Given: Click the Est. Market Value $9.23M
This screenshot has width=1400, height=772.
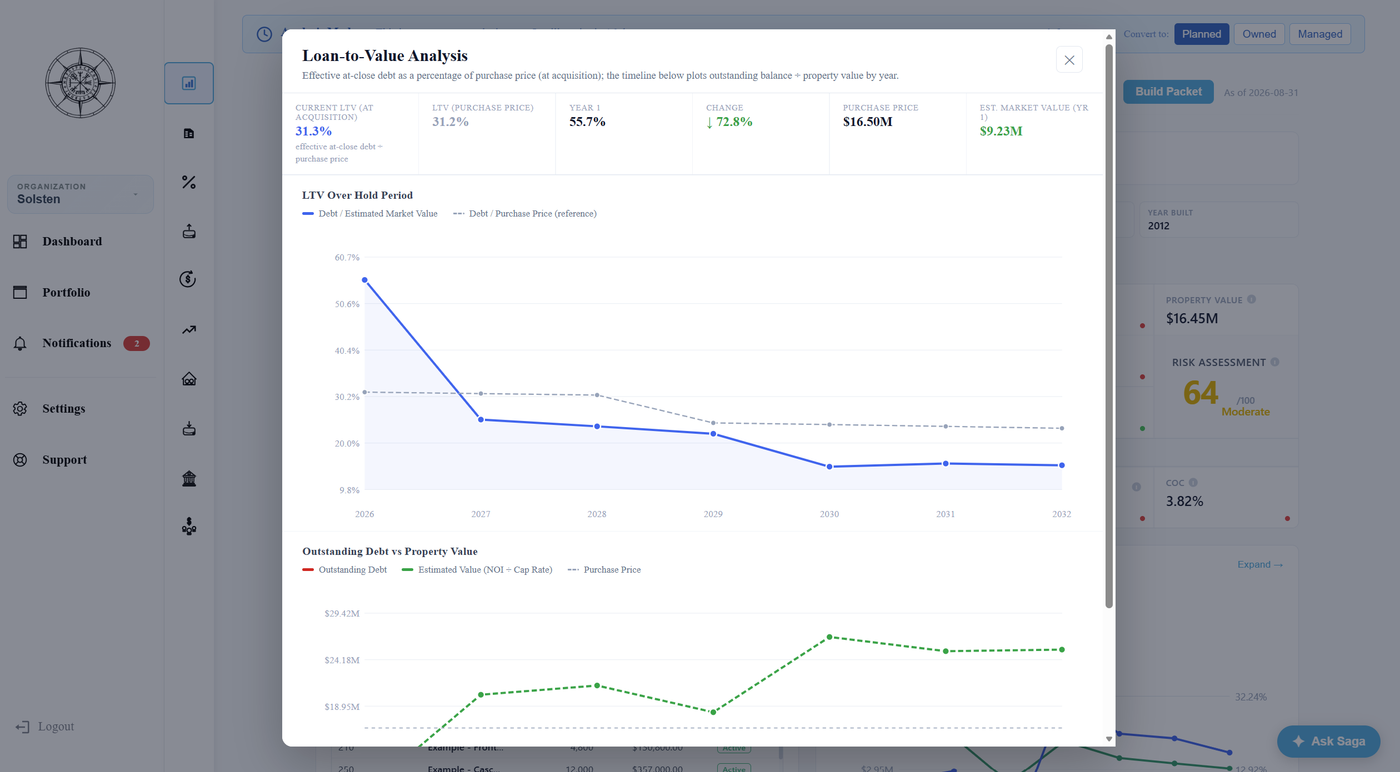Looking at the screenshot, I should click(1000, 131).
